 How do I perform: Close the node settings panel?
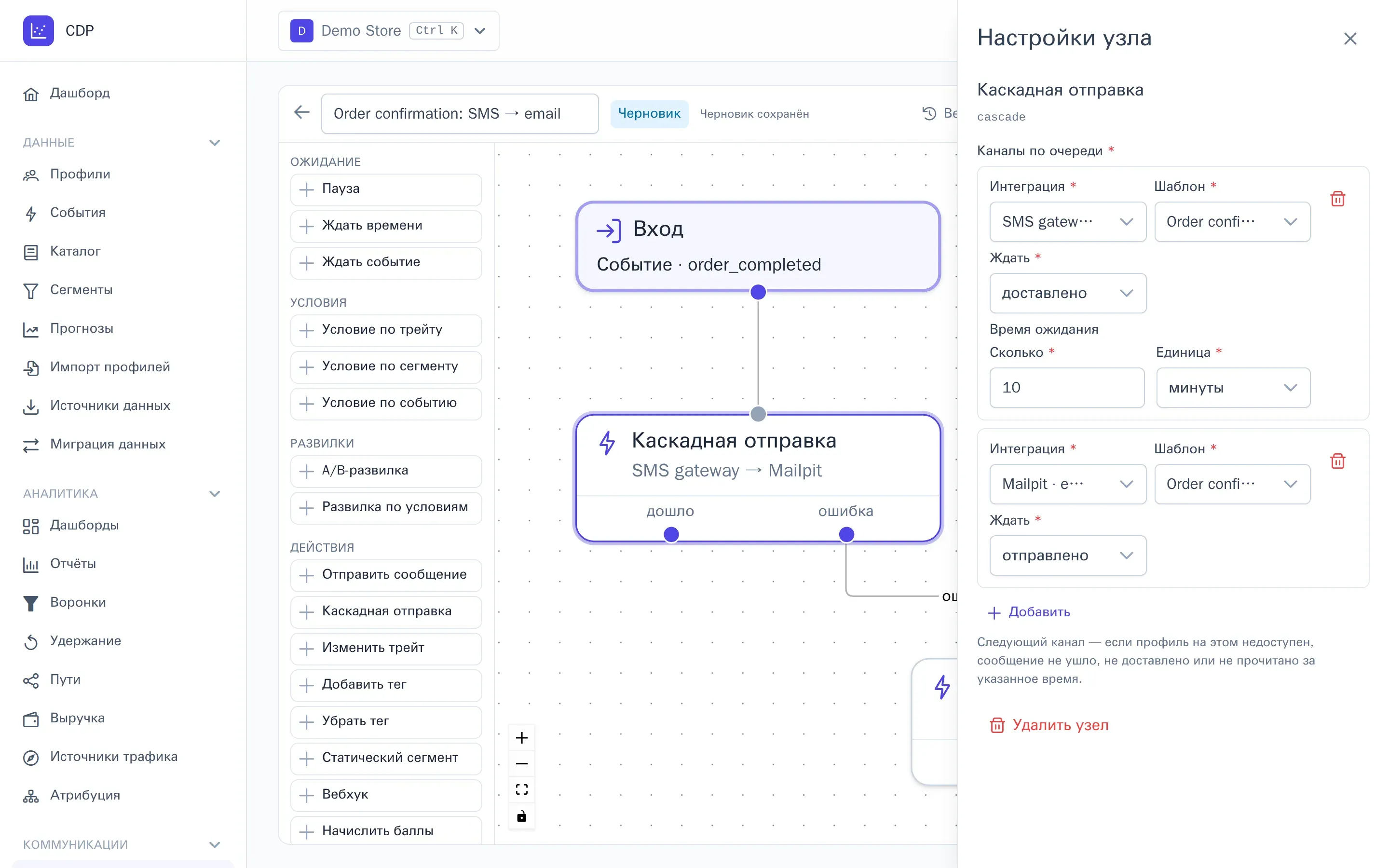point(1350,39)
